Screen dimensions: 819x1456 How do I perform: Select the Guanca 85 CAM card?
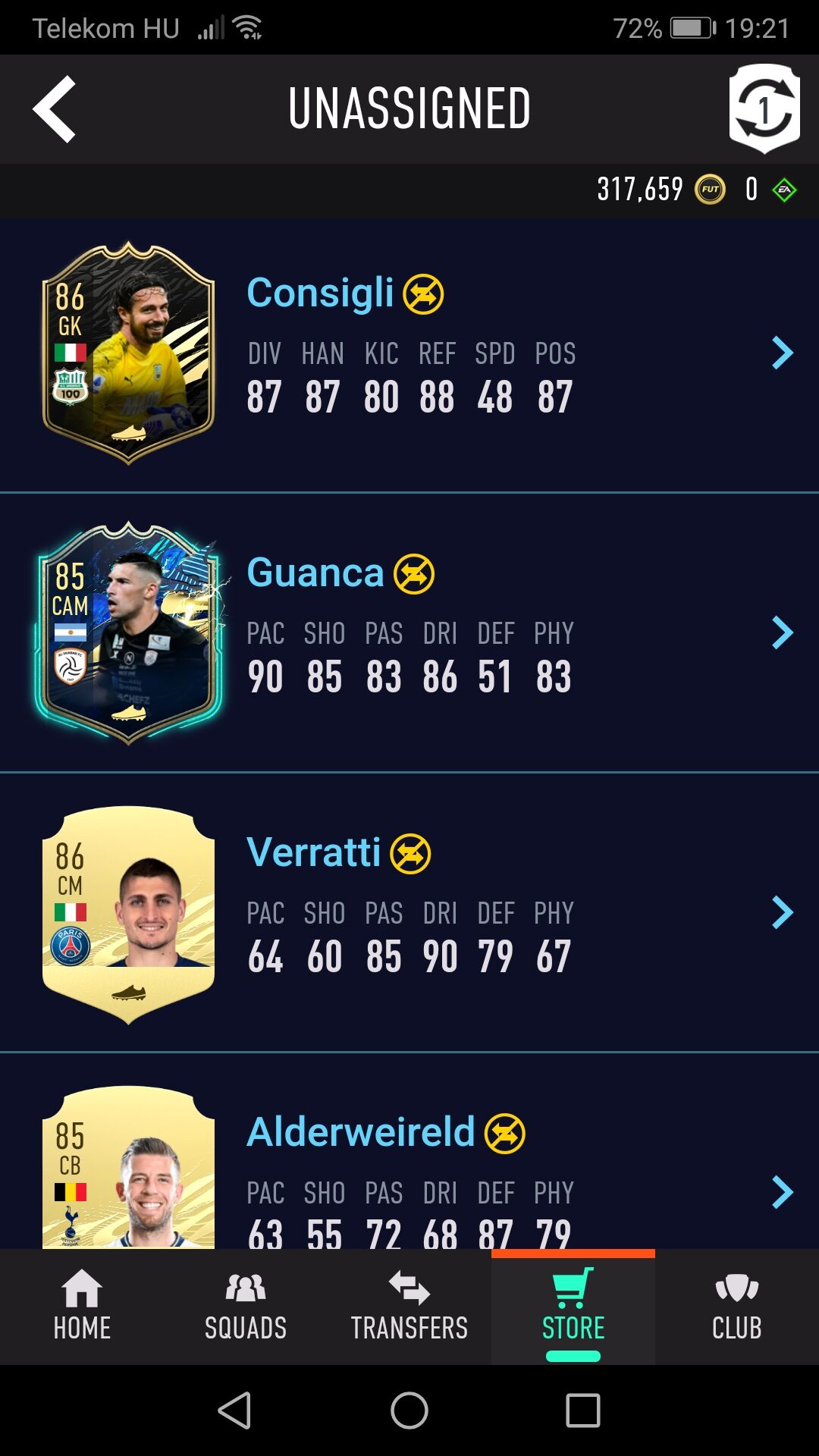[128, 632]
